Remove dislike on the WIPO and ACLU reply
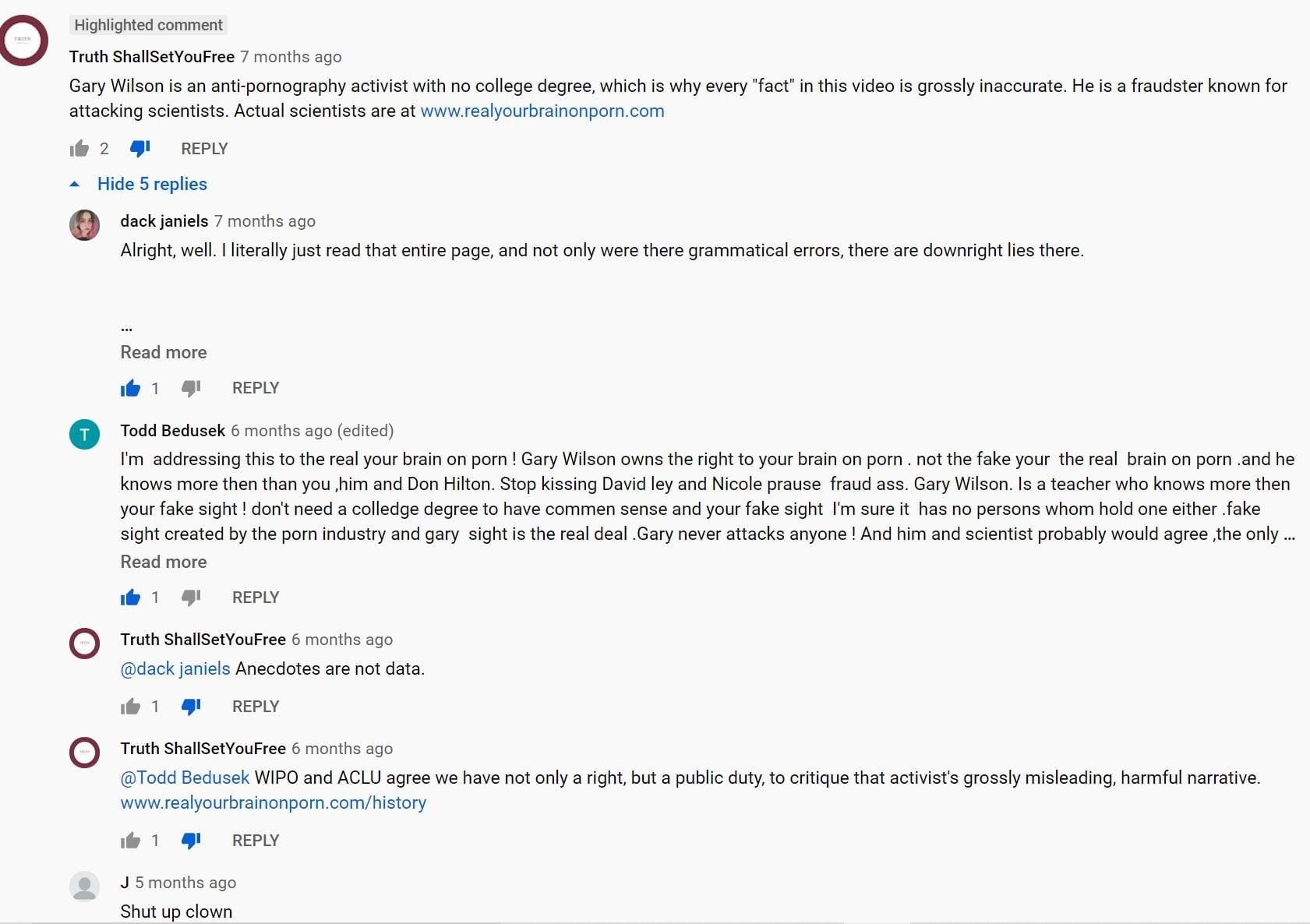Screen dimensions: 1310x924 click(191, 841)
